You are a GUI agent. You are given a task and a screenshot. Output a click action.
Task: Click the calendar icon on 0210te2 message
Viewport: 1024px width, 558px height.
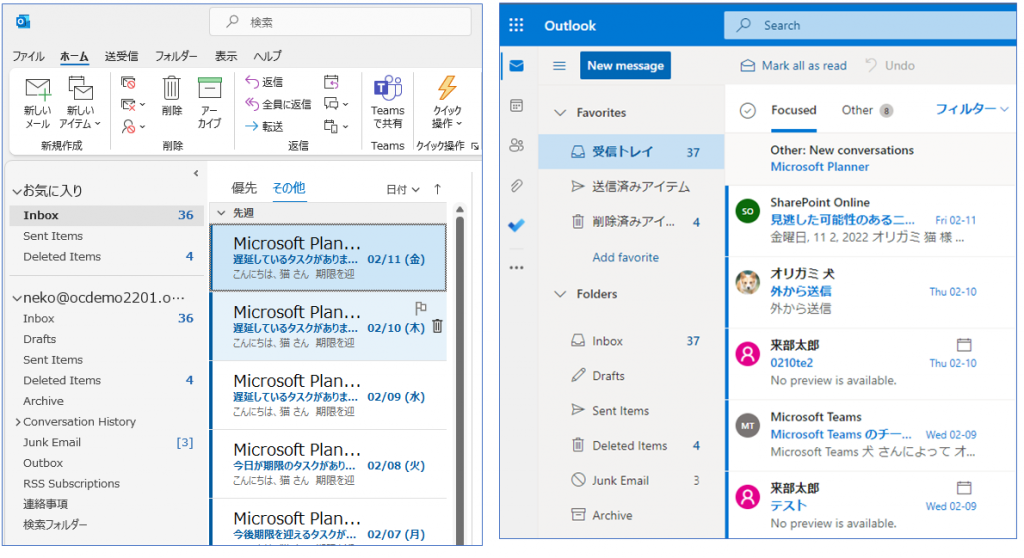tap(964, 344)
